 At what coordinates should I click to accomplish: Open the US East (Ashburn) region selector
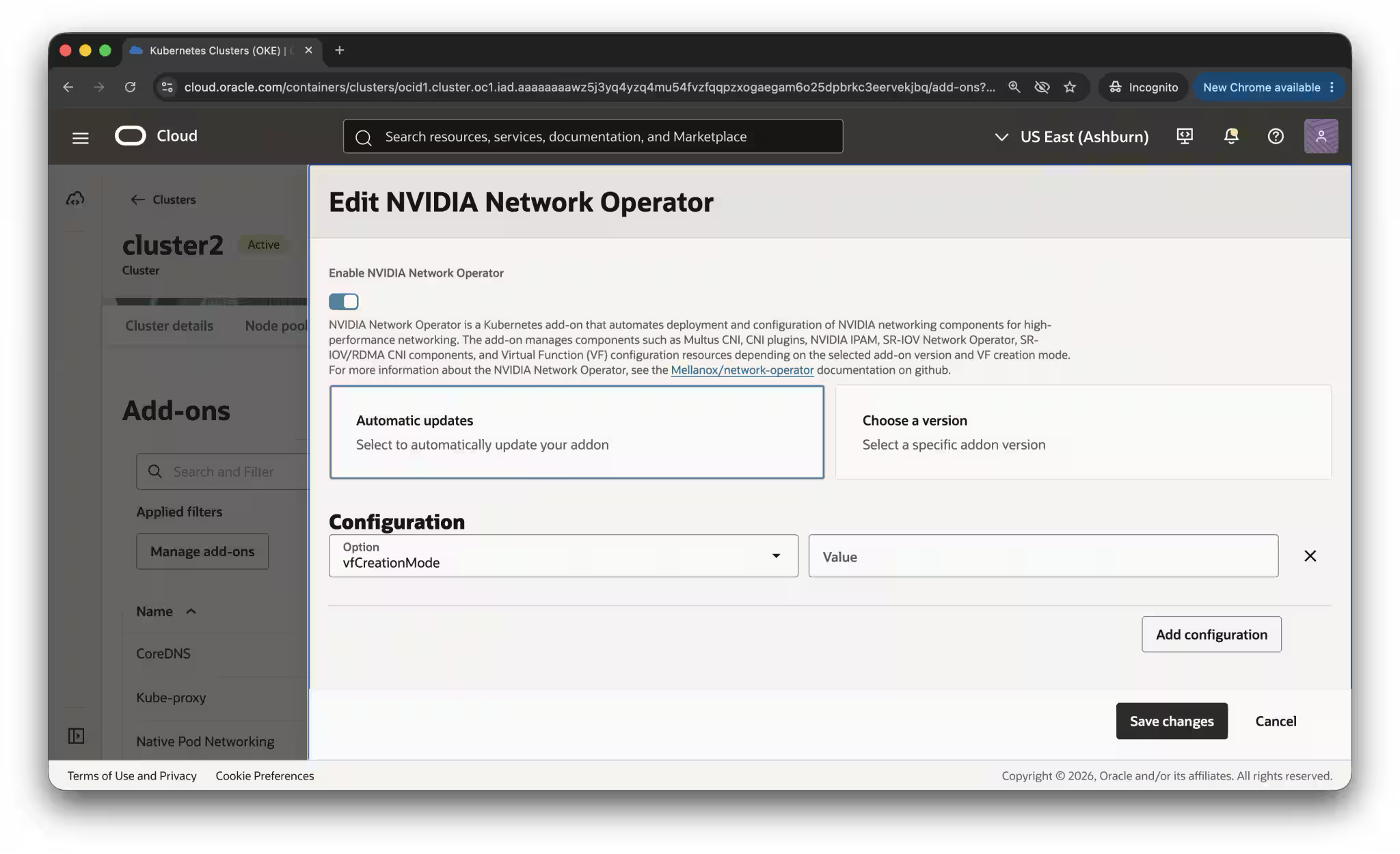pos(1071,137)
